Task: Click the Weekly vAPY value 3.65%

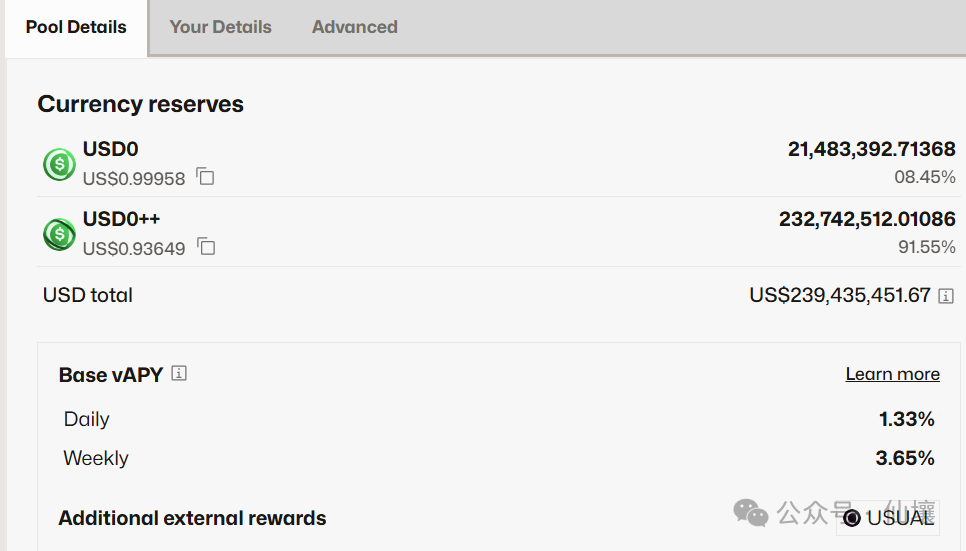Action: [905, 458]
